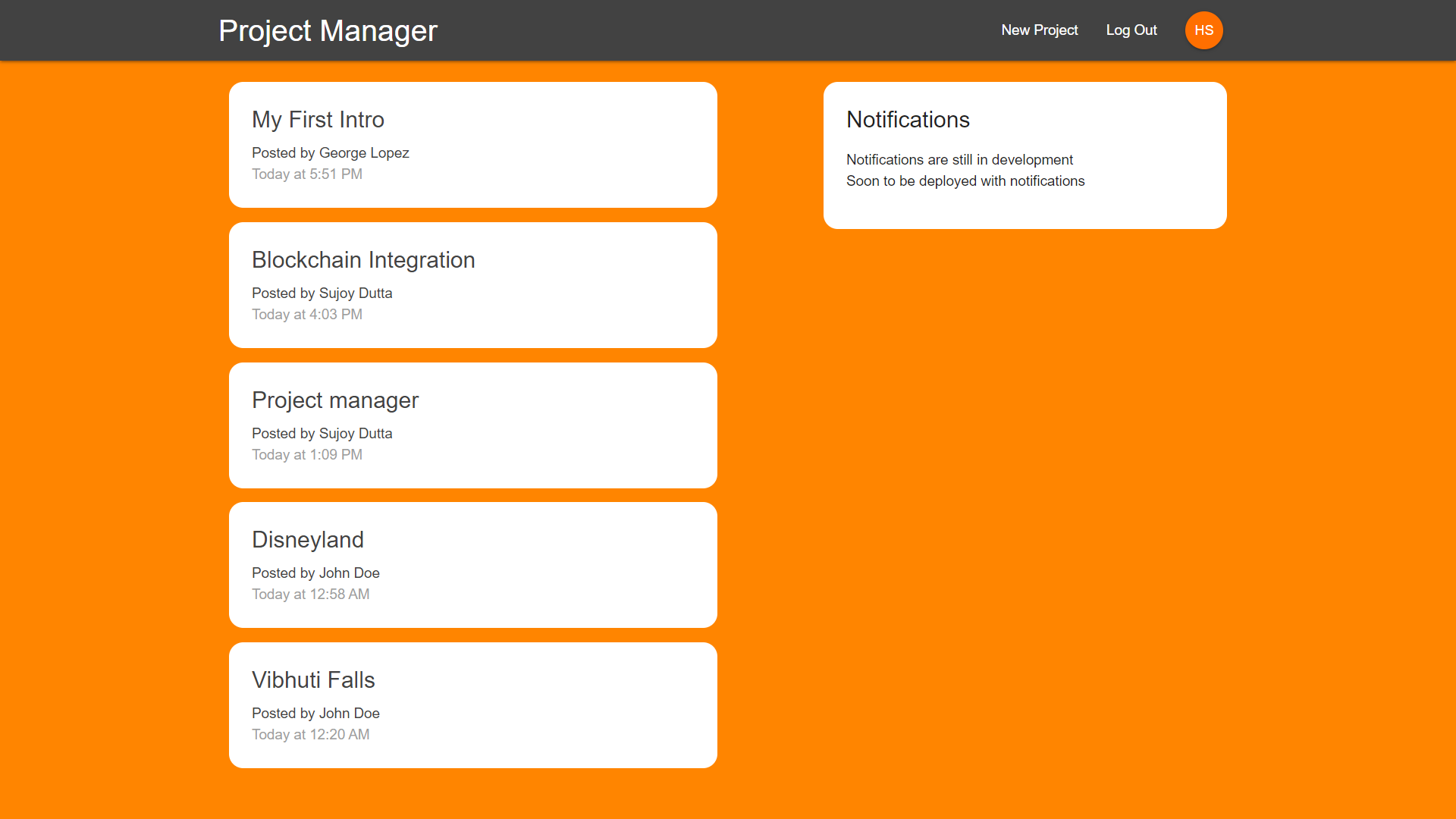Click 'Posted by Sujoy Dutta' under Blockchain Integration
The height and width of the screenshot is (819, 1456).
[x=322, y=293]
